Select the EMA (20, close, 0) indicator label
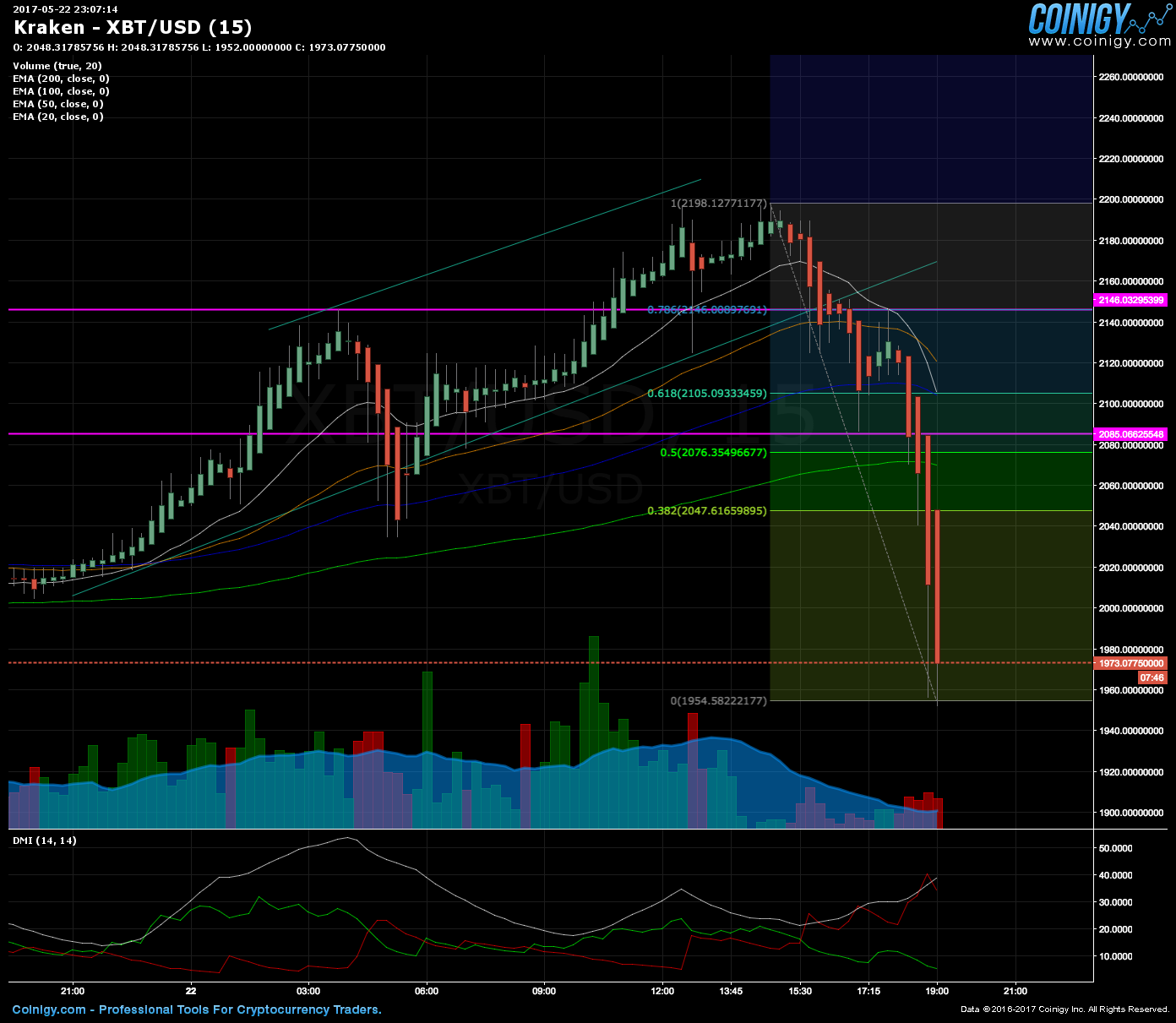 click(x=56, y=117)
